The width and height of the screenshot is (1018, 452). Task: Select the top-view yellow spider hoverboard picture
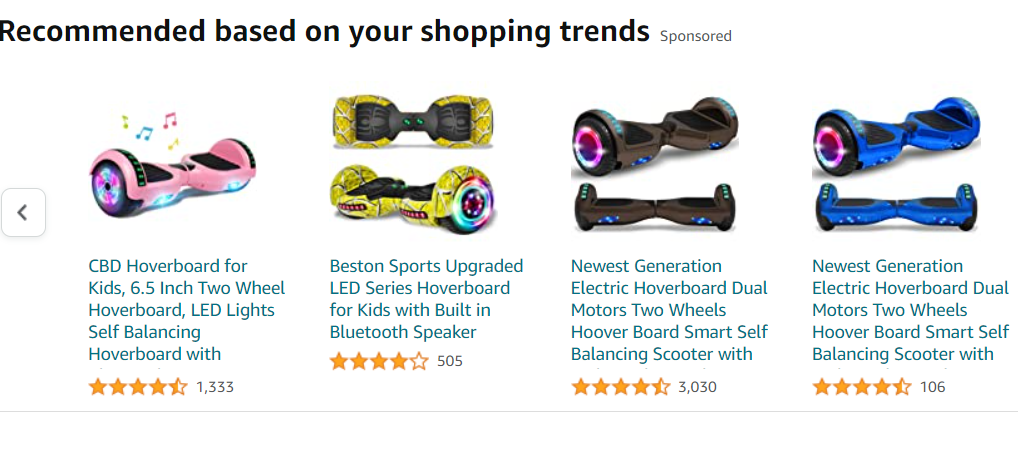pyautogui.click(x=412, y=121)
